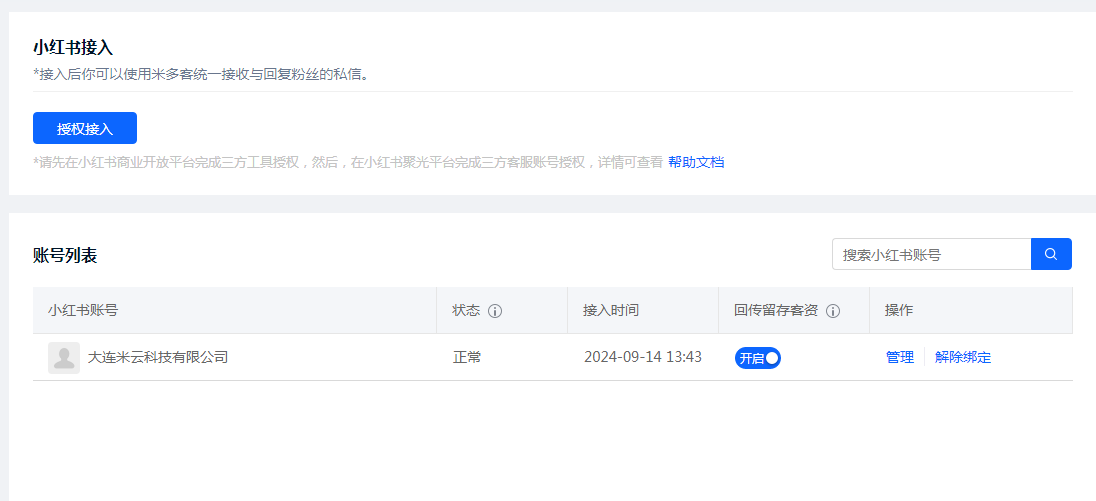Click the 小红书账号 column header
Image resolution: width=1096 pixels, height=501 pixels.
pyautogui.click(x=83, y=310)
